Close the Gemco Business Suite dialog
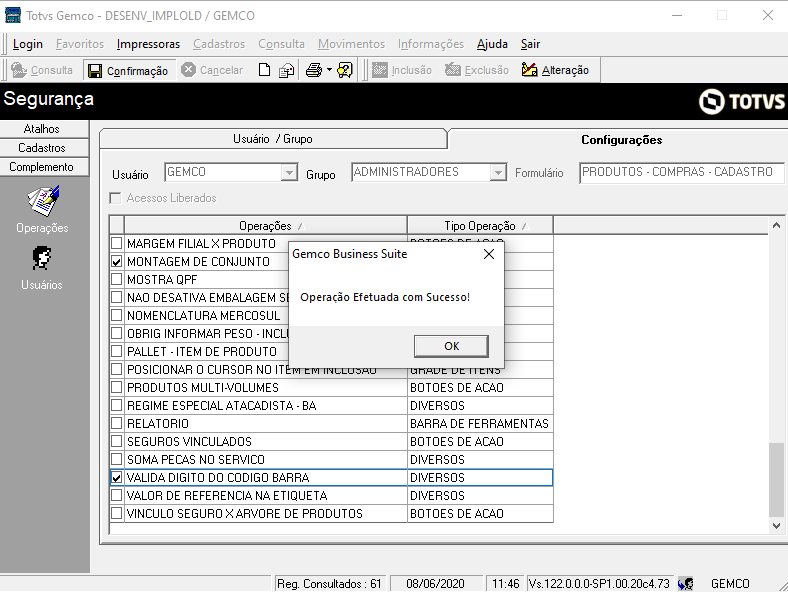Screen dimensions: 788x592 tap(488, 254)
